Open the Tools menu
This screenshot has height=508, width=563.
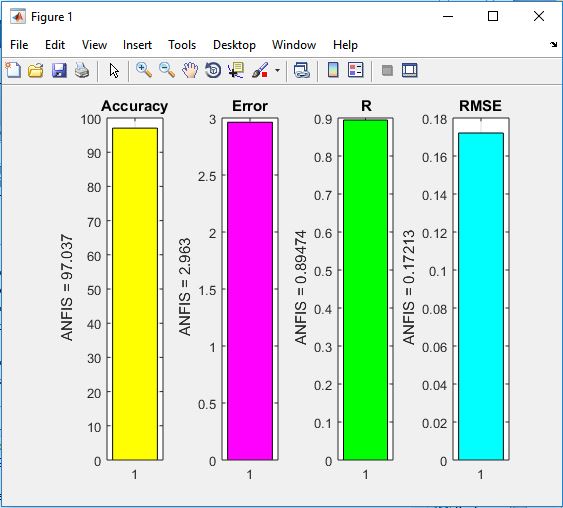(x=182, y=45)
